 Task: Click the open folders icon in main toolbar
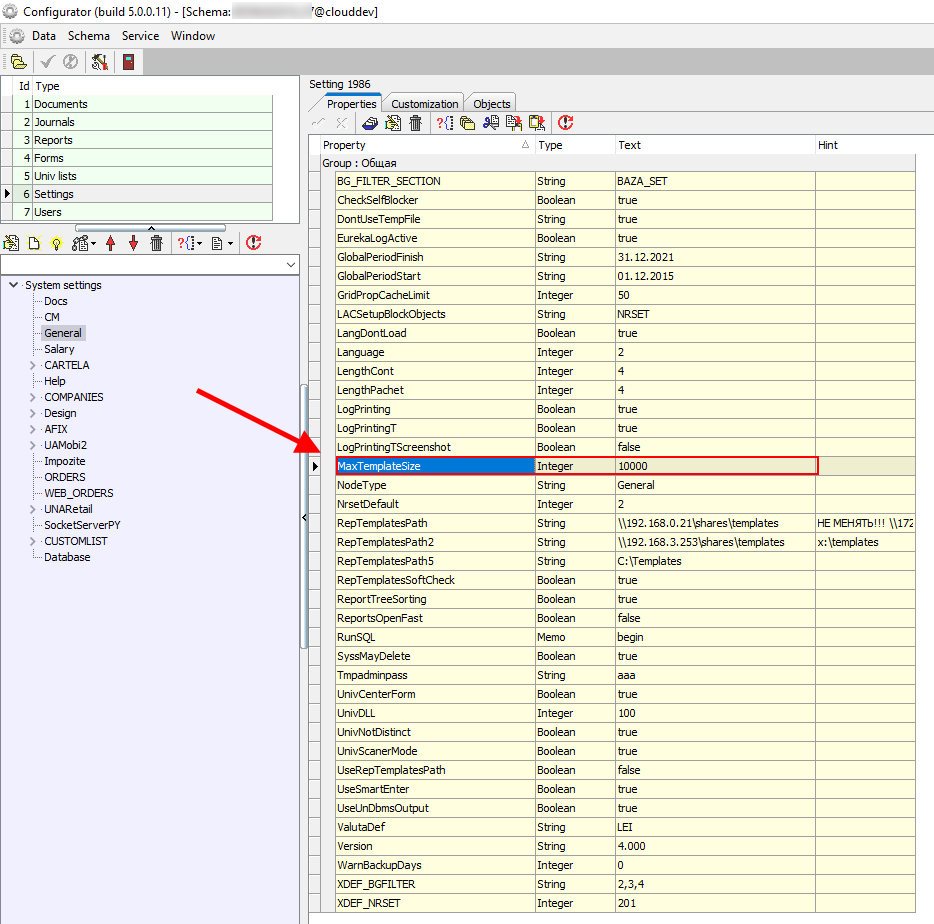tap(18, 61)
